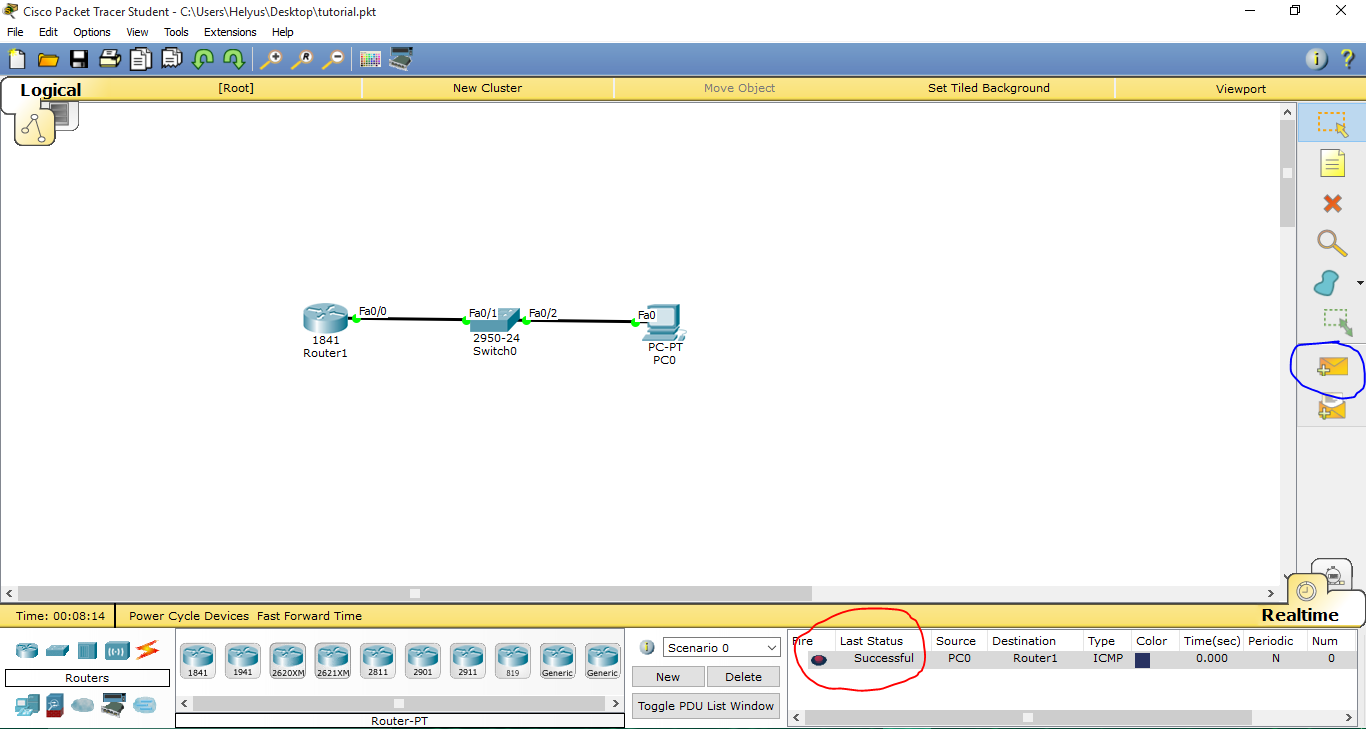
Task: Pick the 819 router model
Action: coord(512,661)
